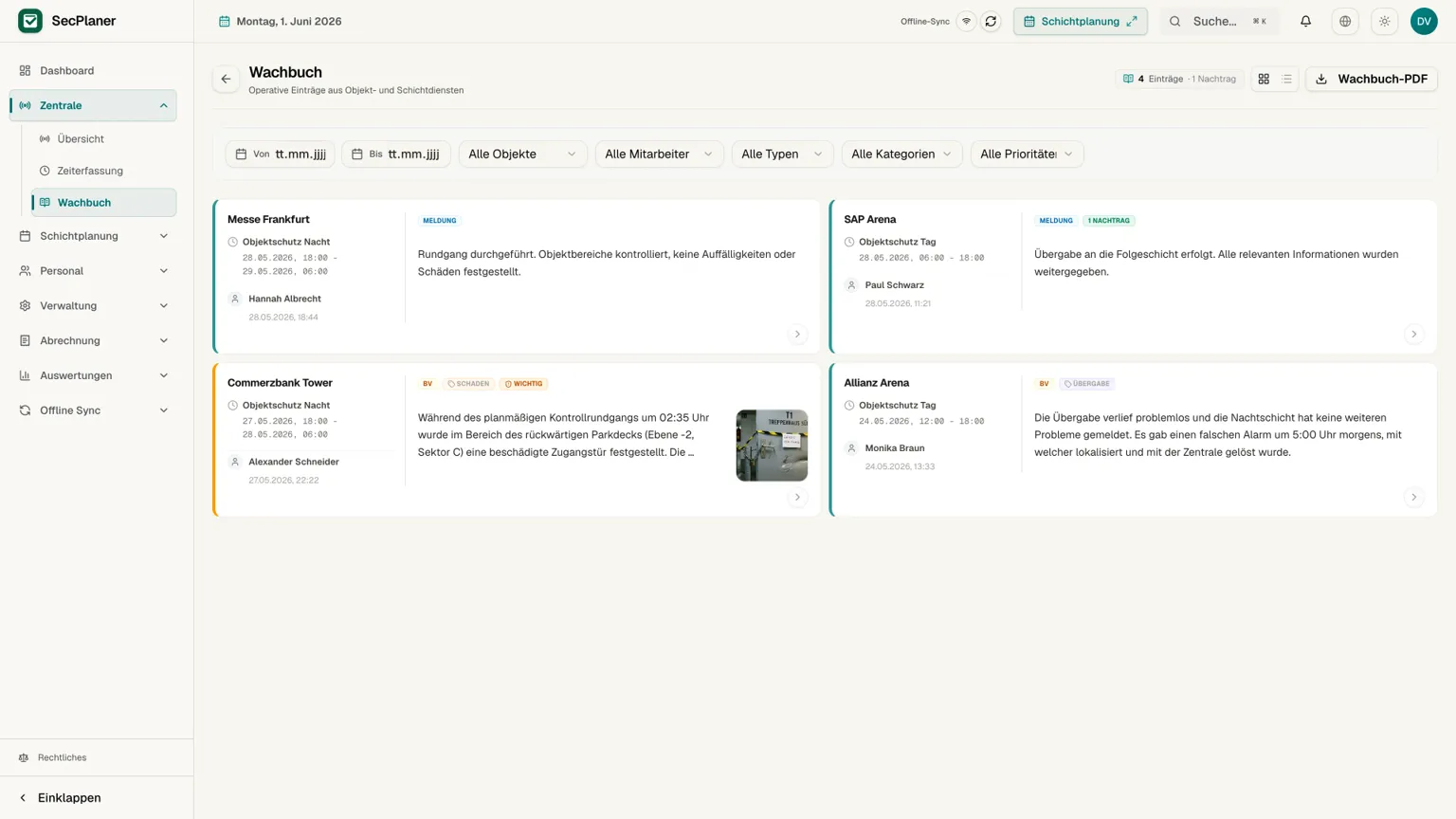Click the search magnifier icon
Viewport: 1456px width, 819px height.
click(1175, 21)
